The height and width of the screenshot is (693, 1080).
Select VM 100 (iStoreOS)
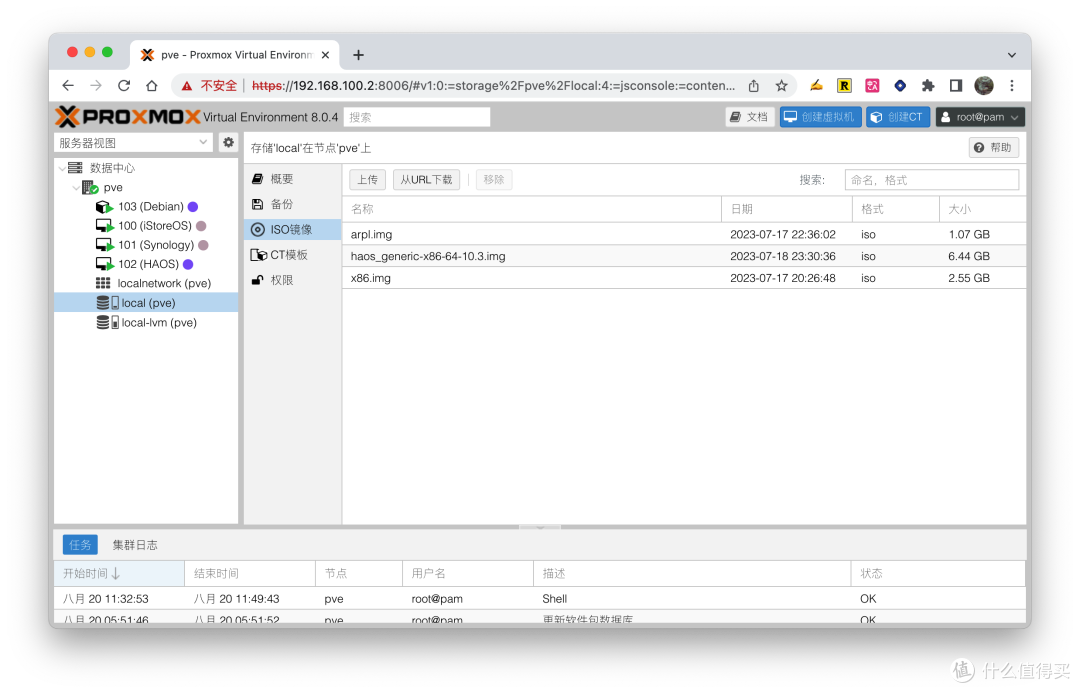click(155, 226)
